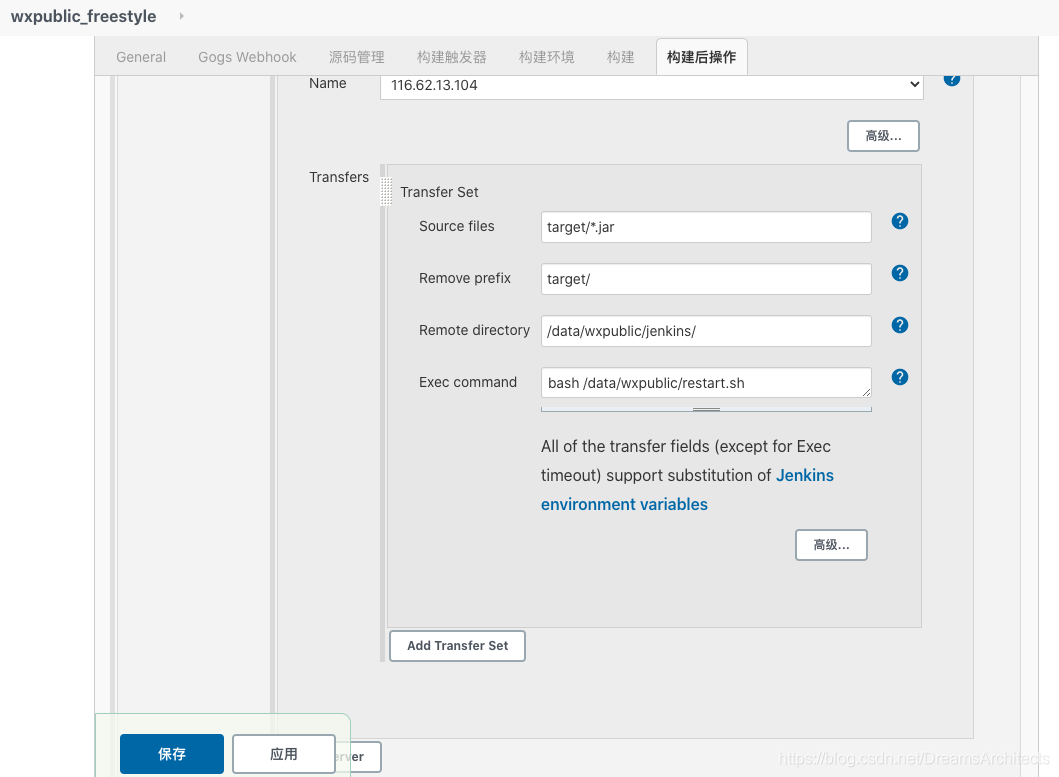Switch to the General tab

(141, 57)
